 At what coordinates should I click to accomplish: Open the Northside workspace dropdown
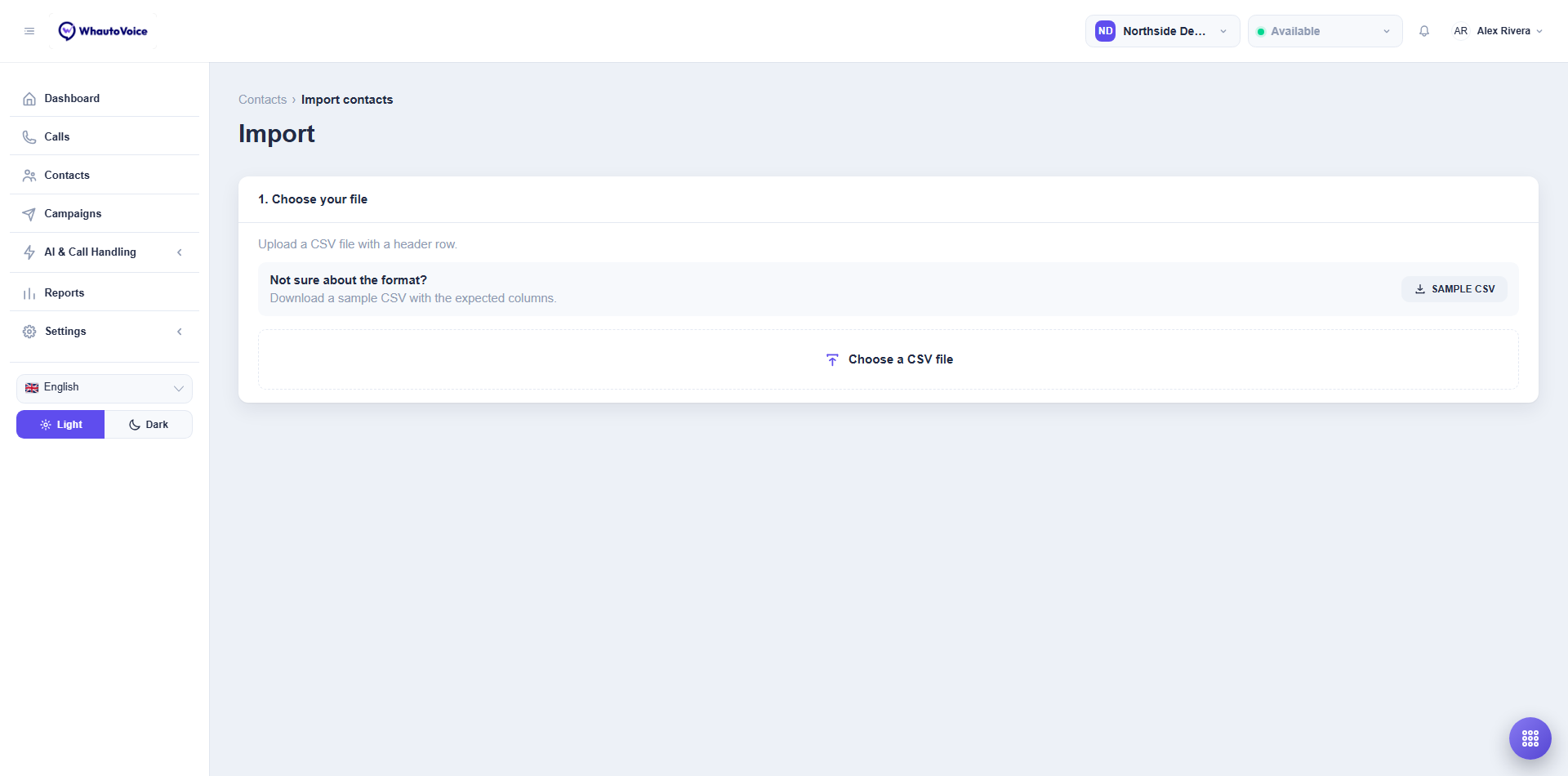point(1162,31)
